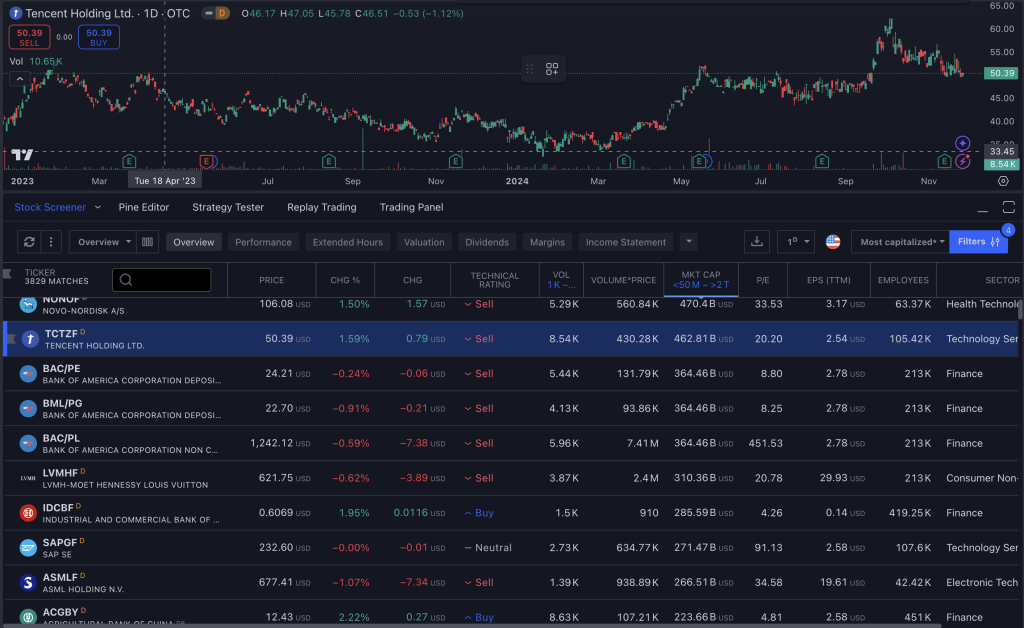Select the LVMHF ticker row text
This screenshot has width=1024, height=628.
coord(60,473)
